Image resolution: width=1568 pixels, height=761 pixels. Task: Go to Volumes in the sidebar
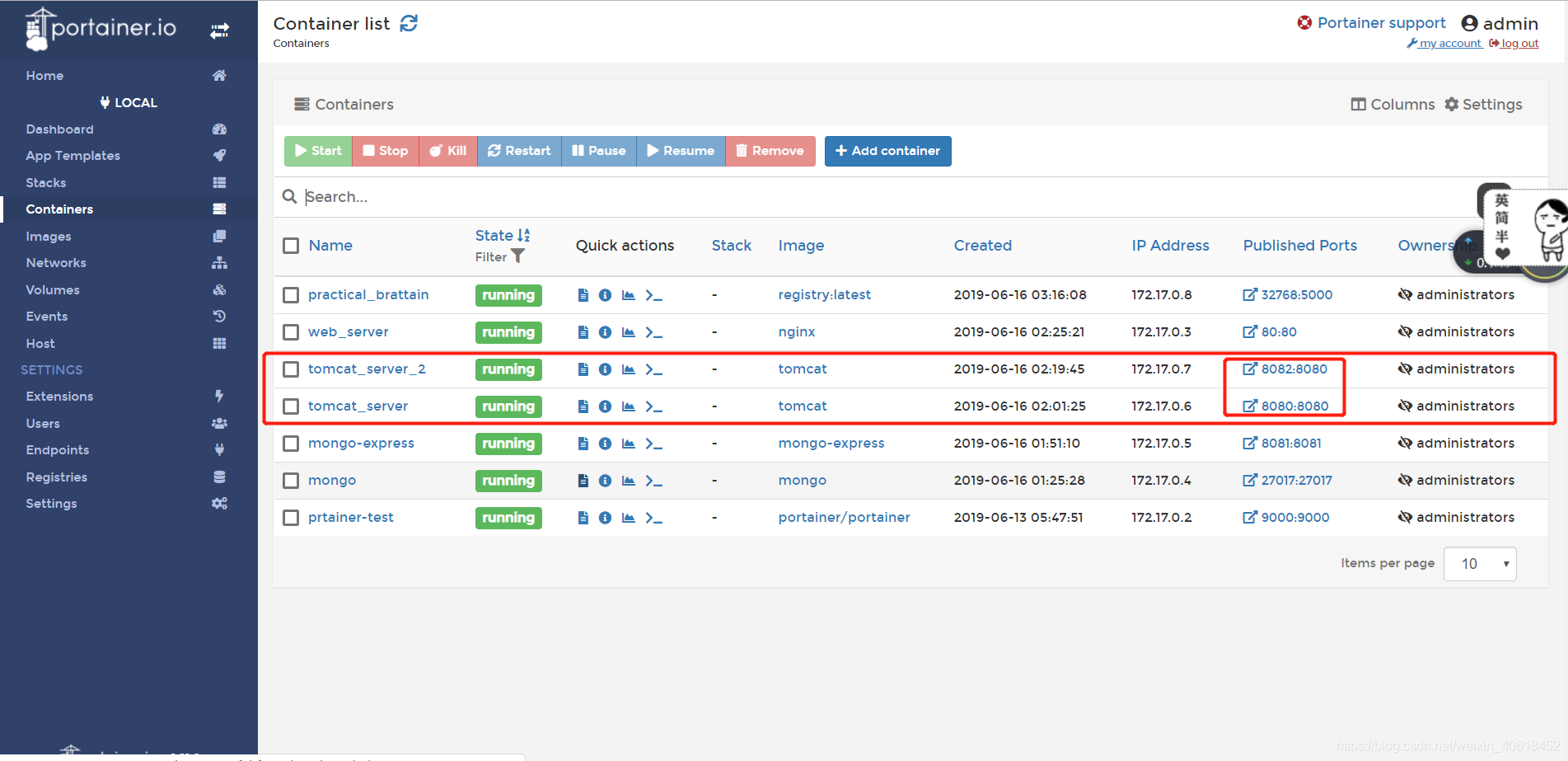[x=53, y=290]
